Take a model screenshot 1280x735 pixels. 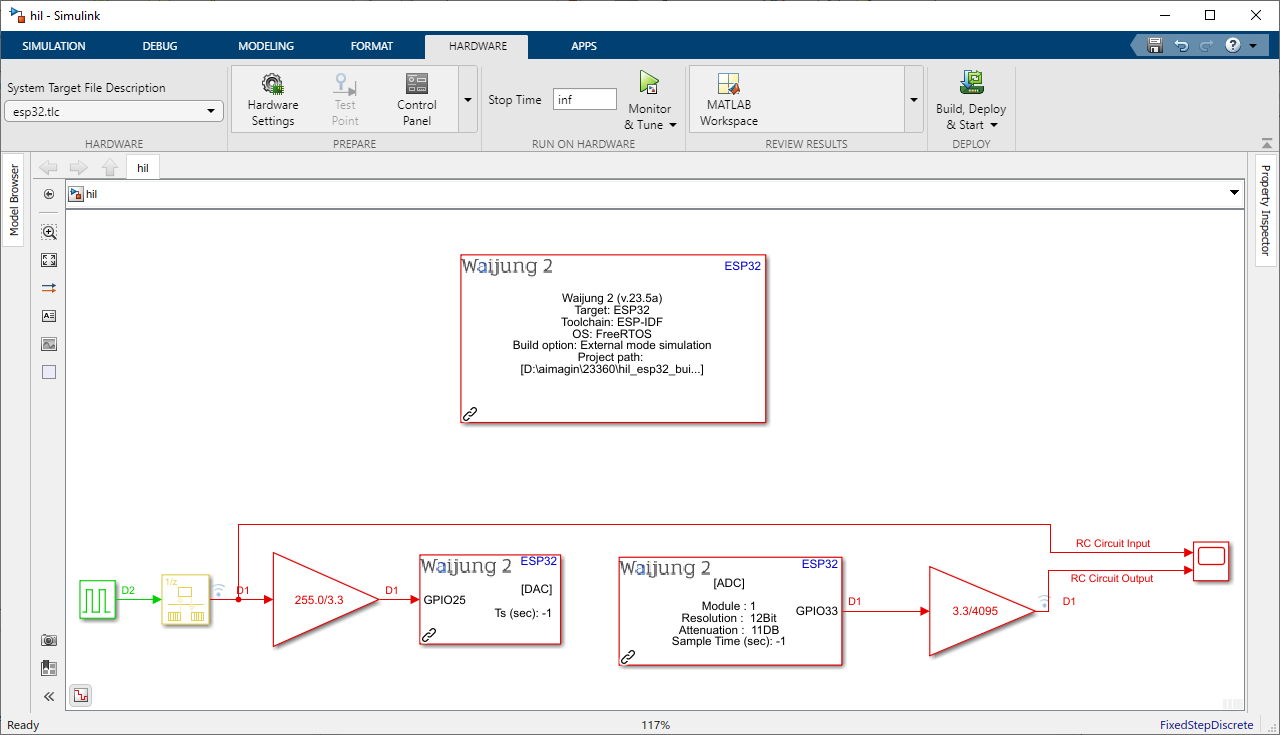[x=49, y=640]
